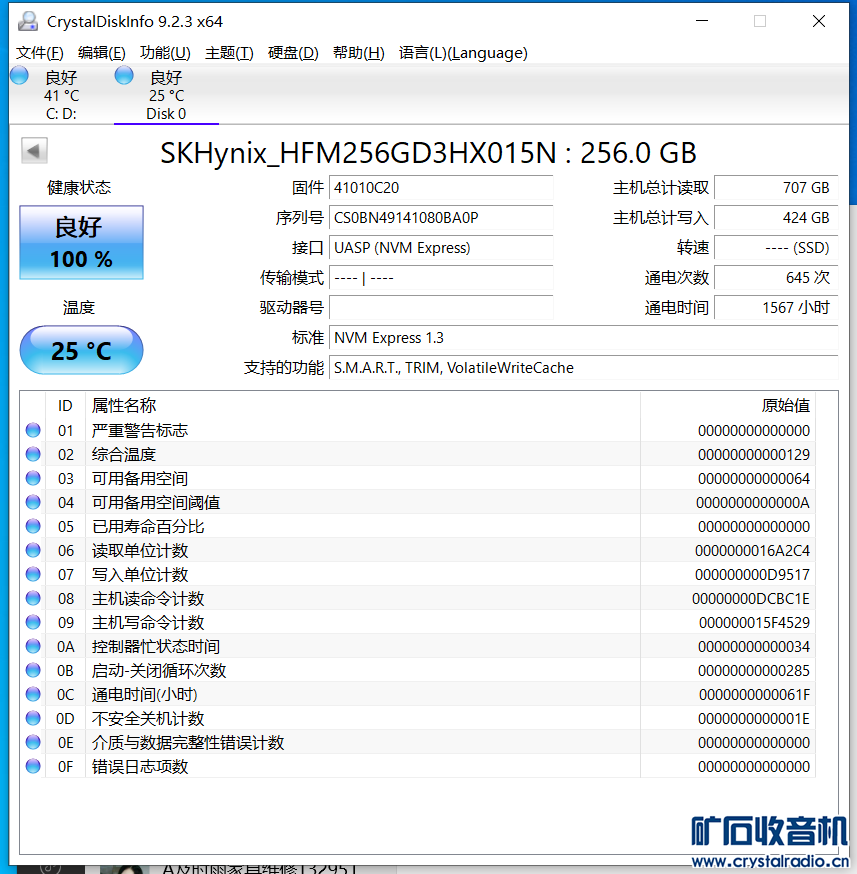Click the 25 °C temperature button
This screenshot has height=874, width=857.
coord(81,351)
